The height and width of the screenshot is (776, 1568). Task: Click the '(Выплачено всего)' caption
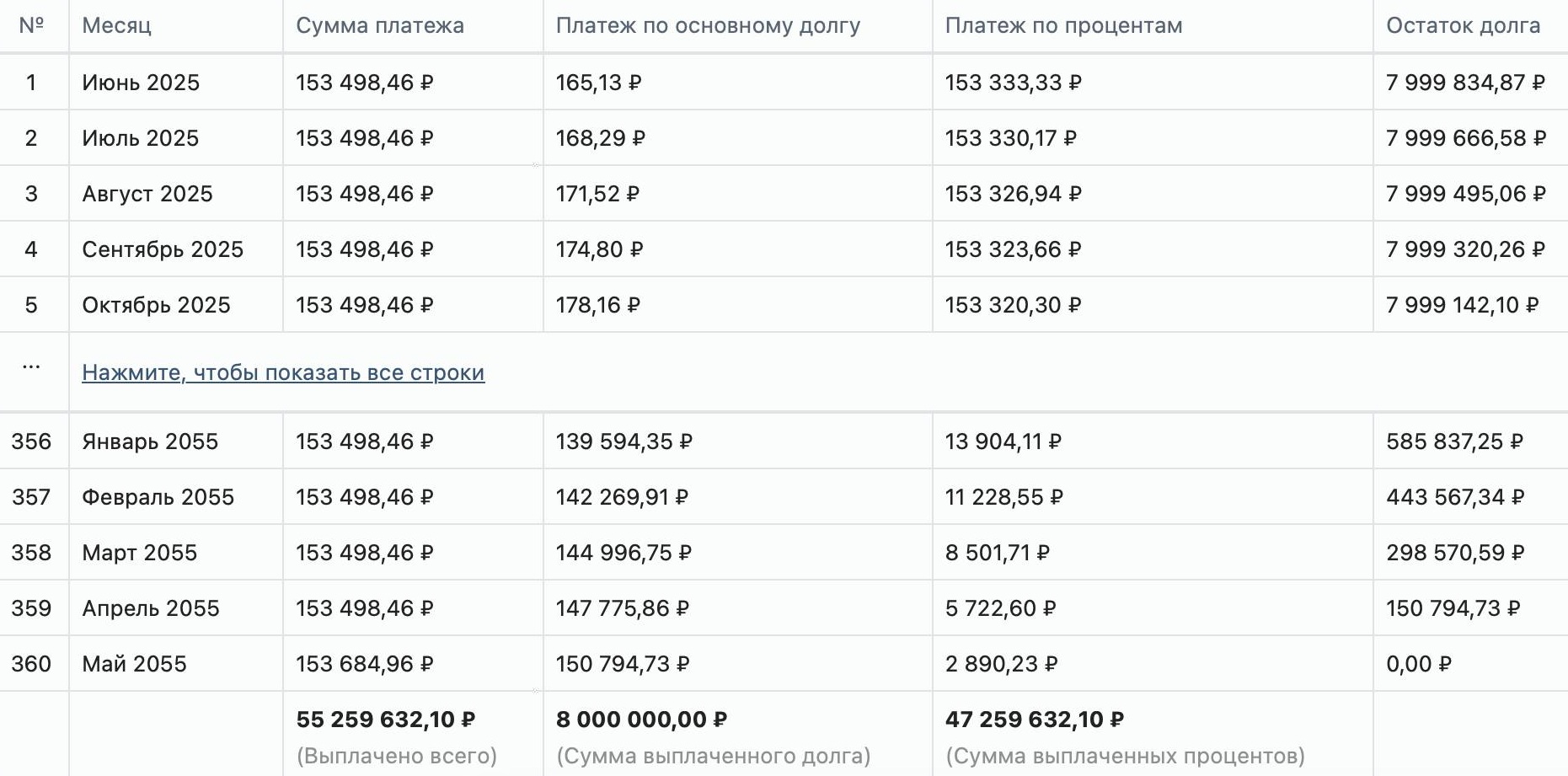pyautogui.click(x=397, y=756)
